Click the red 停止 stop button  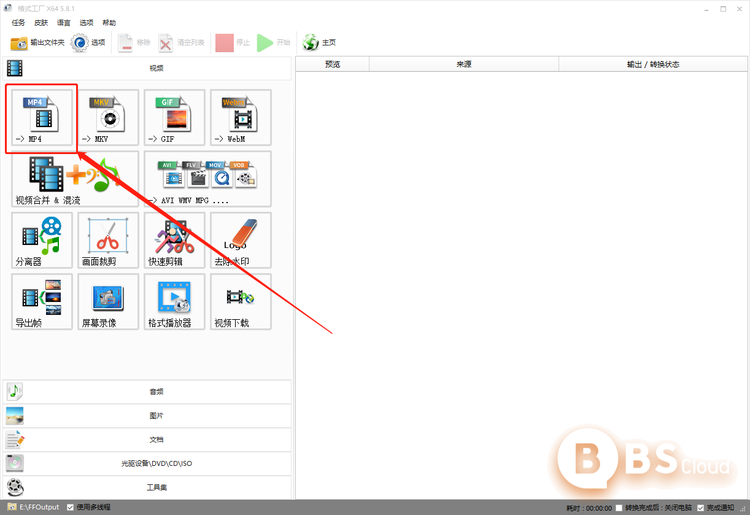pyautogui.click(x=233, y=43)
